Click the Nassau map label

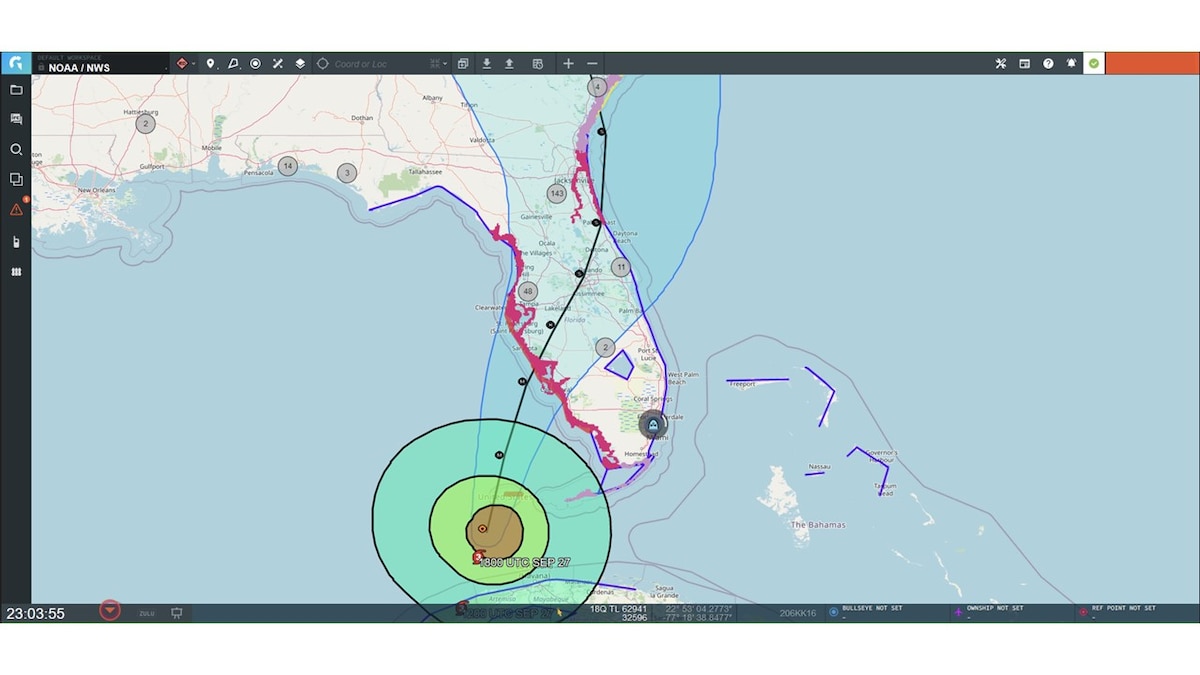(x=819, y=466)
